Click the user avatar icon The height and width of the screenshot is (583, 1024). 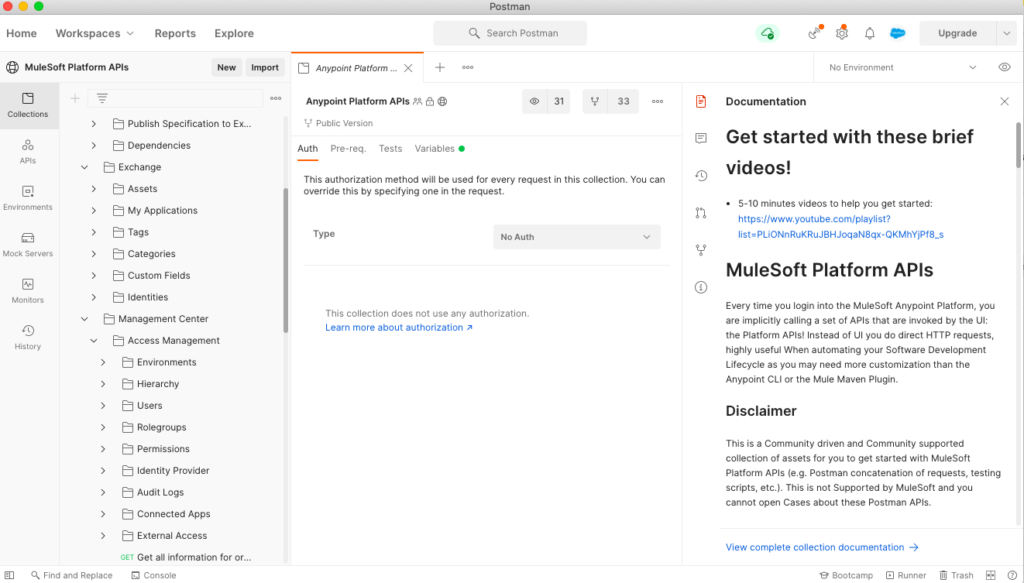897,33
